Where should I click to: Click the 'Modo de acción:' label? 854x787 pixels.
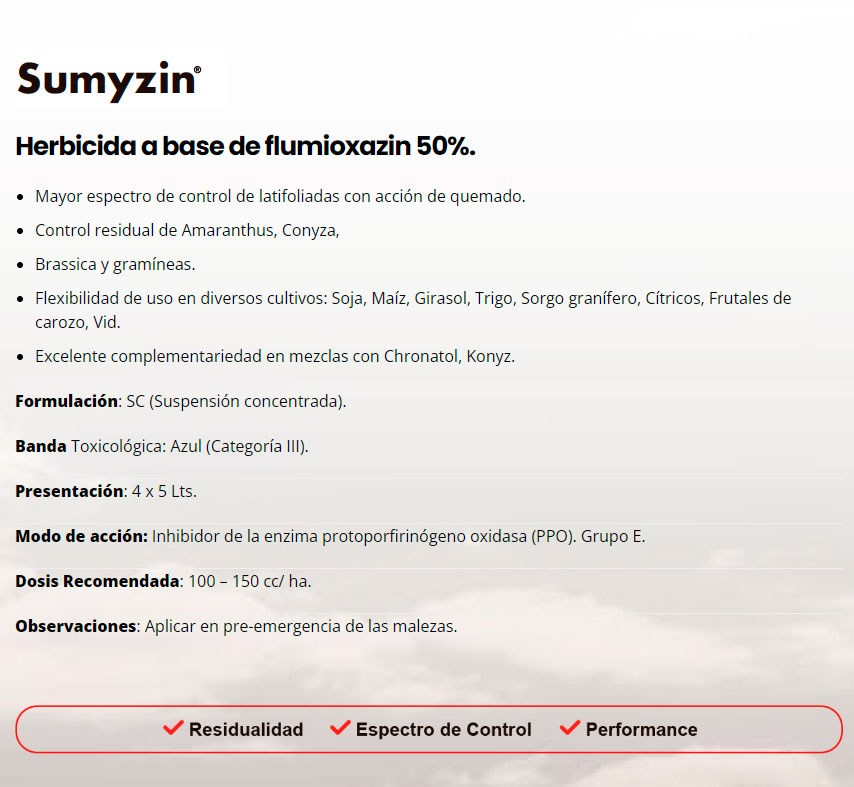82,536
